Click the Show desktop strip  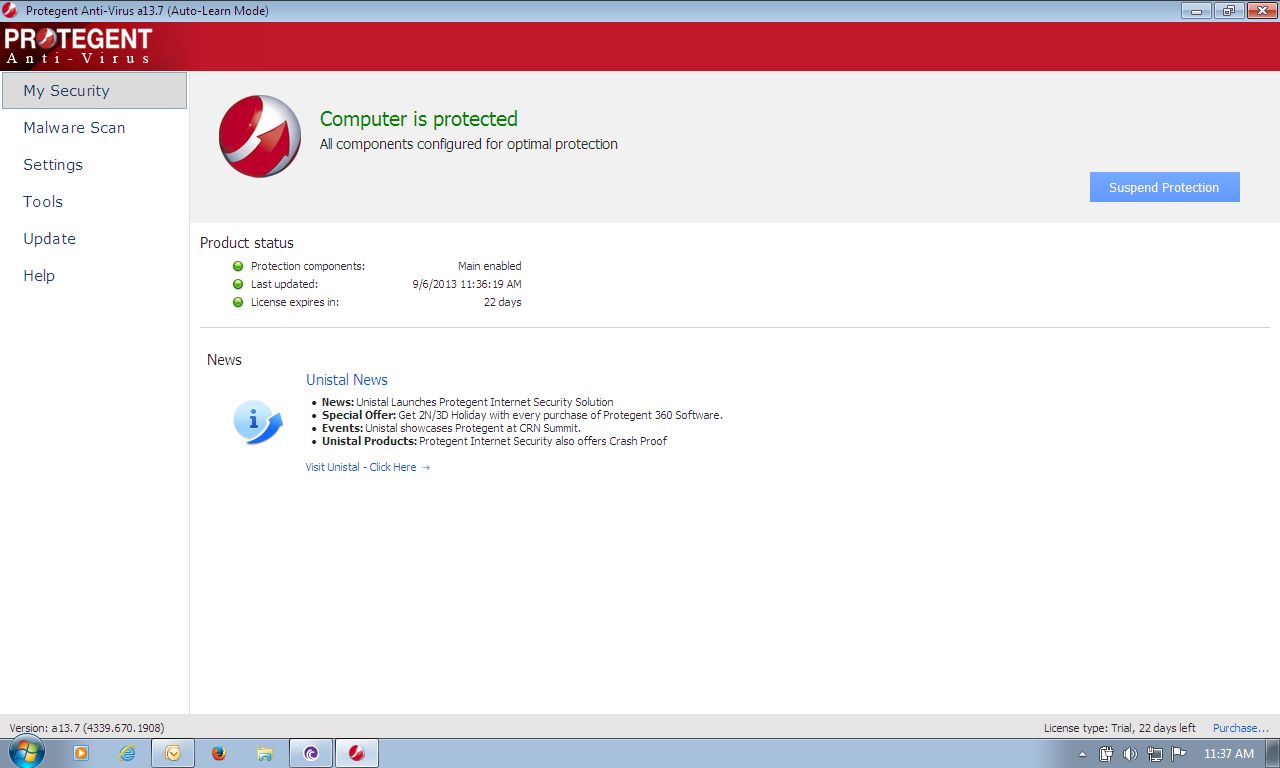[x=1273, y=754]
